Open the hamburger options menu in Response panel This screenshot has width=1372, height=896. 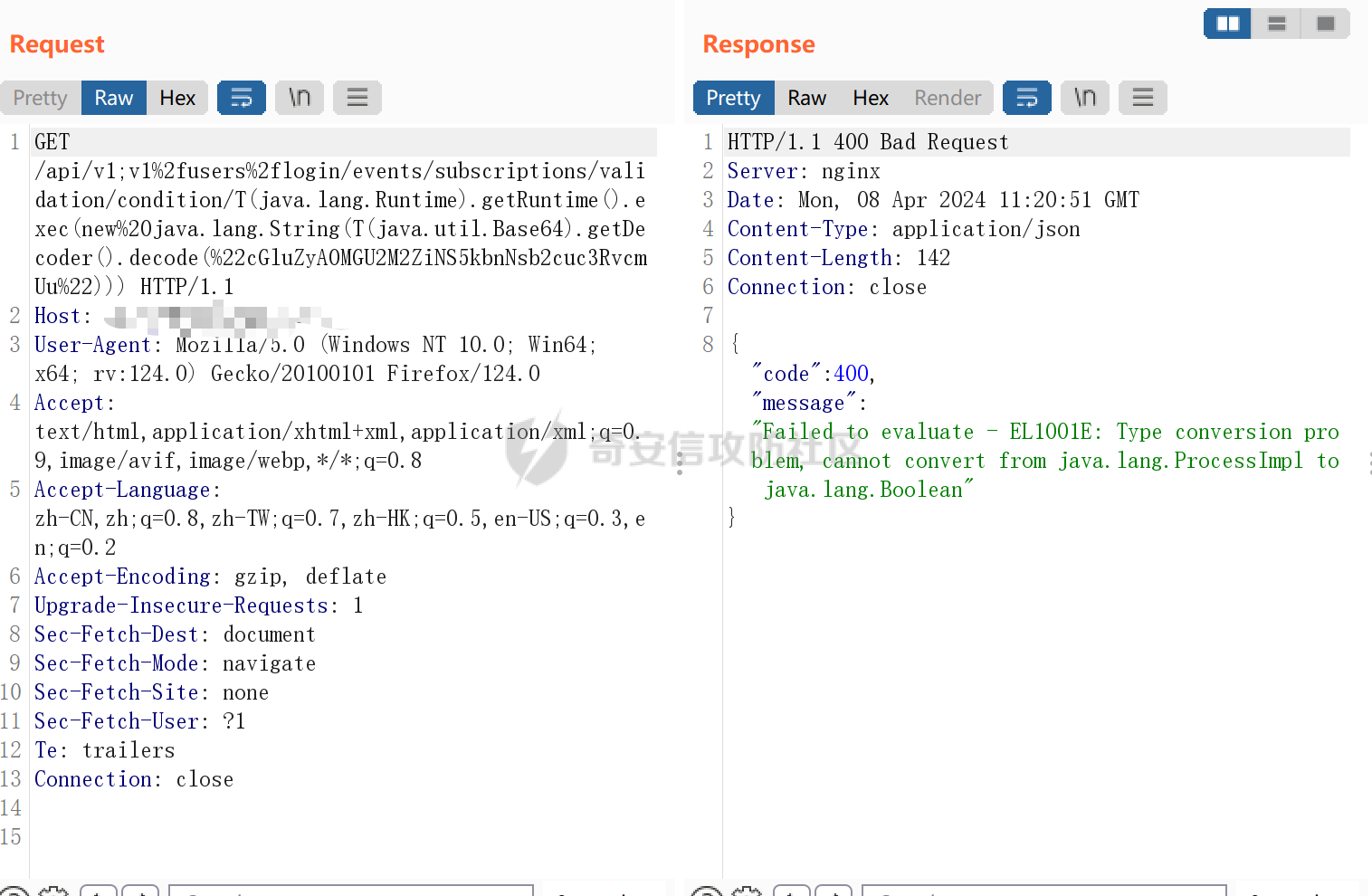pyautogui.click(x=1143, y=98)
